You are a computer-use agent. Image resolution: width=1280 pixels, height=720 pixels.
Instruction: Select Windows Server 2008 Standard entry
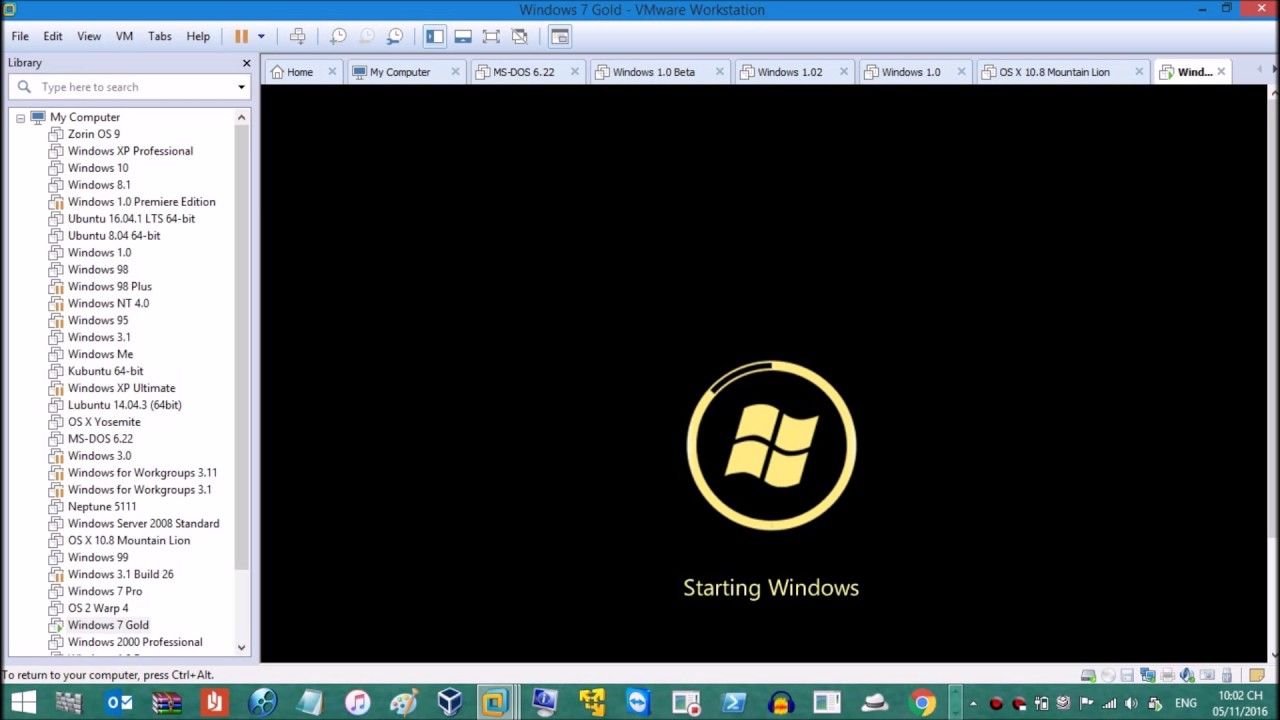(143, 523)
